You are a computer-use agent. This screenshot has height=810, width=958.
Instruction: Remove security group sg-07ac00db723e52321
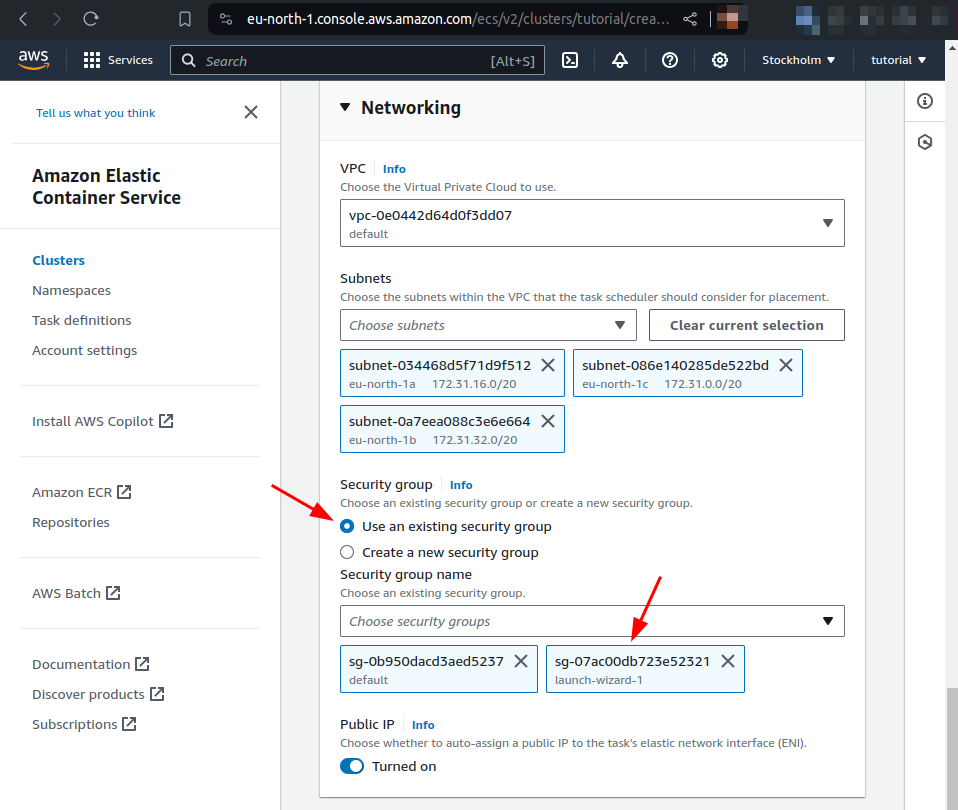(x=728, y=662)
